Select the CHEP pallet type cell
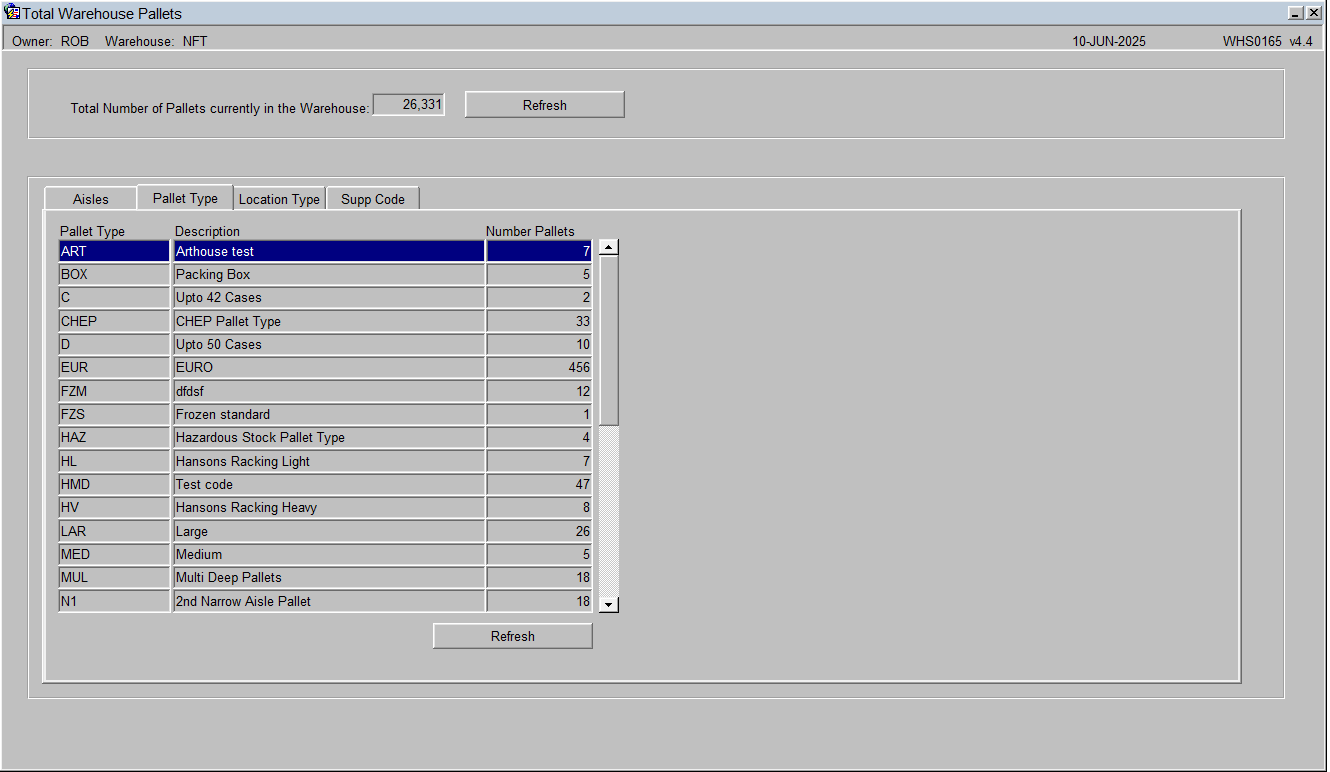This screenshot has height=772, width=1330. click(x=114, y=321)
